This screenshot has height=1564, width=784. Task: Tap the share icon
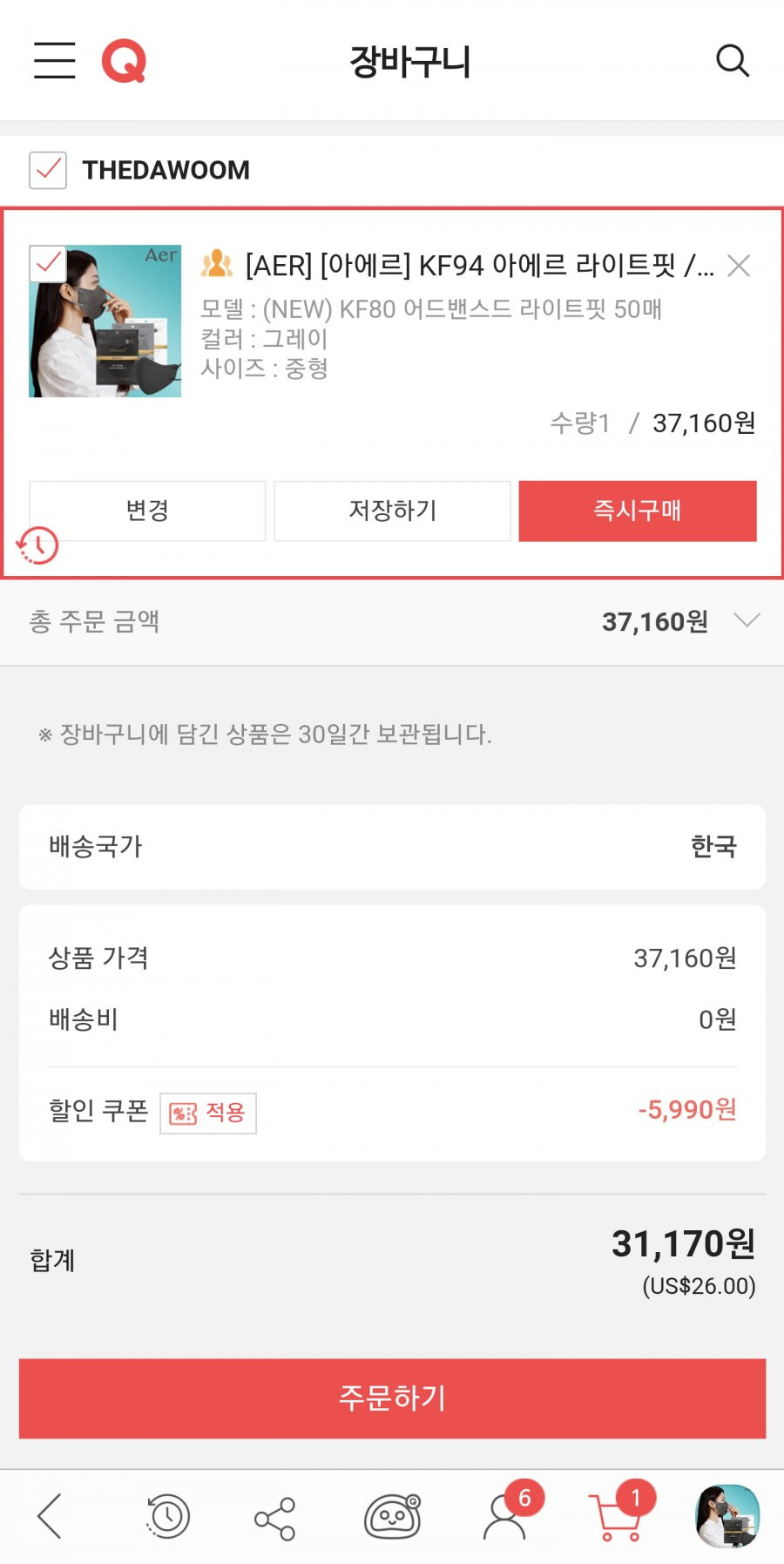click(x=275, y=1519)
